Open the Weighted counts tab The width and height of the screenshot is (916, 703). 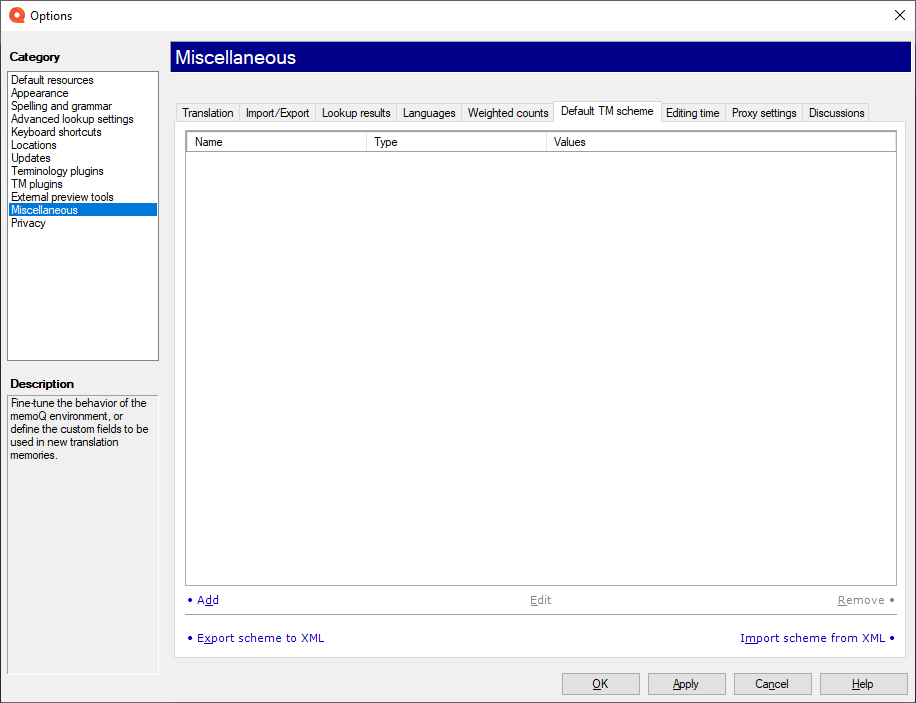click(507, 112)
